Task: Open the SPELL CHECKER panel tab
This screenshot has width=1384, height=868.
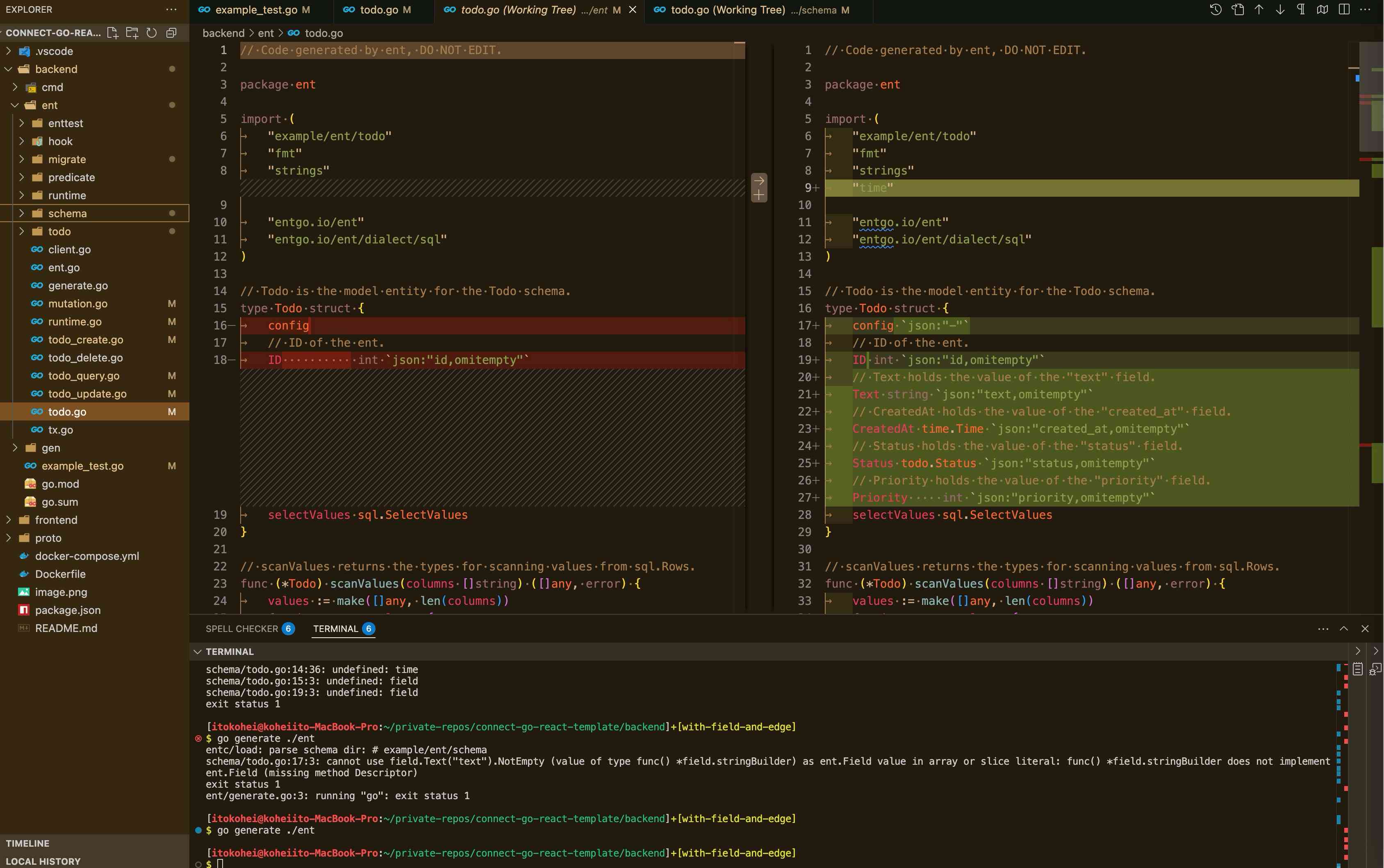Action: click(x=242, y=629)
